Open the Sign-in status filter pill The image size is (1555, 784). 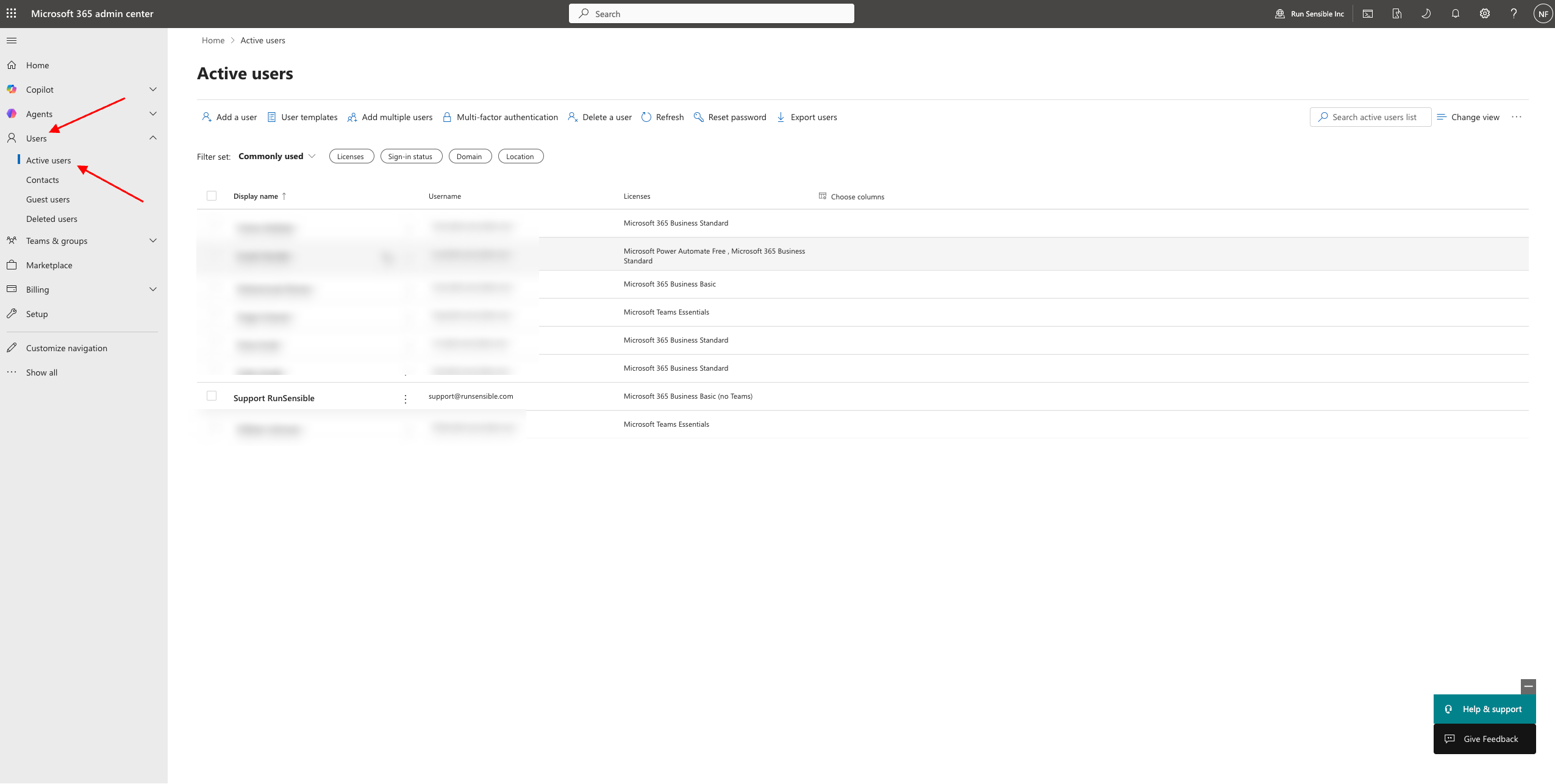[x=411, y=157]
